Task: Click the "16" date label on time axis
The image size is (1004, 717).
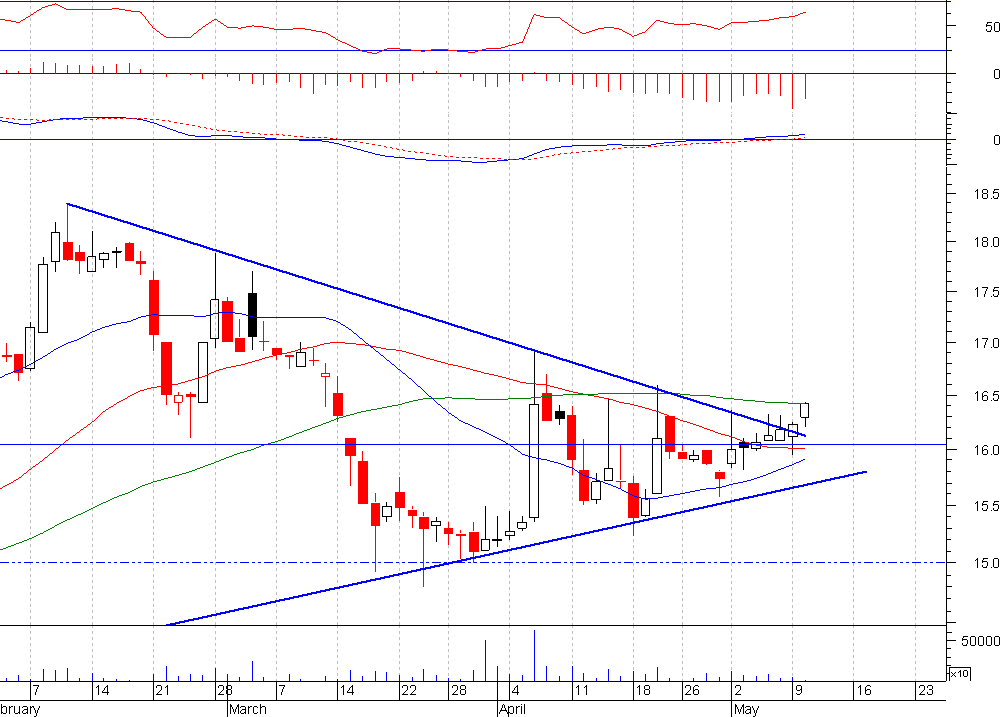Action: coord(864,690)
